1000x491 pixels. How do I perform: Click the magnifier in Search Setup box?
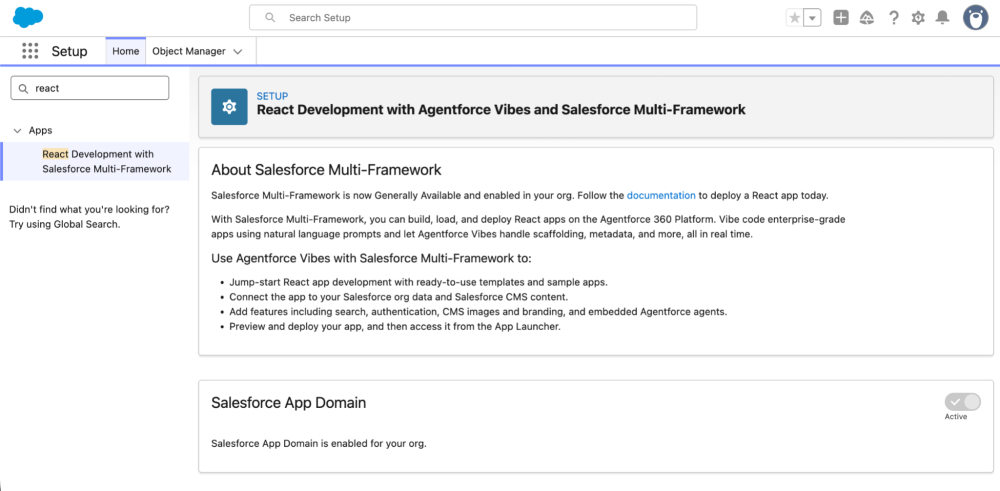pyautogui.click(x=270, y=18)
